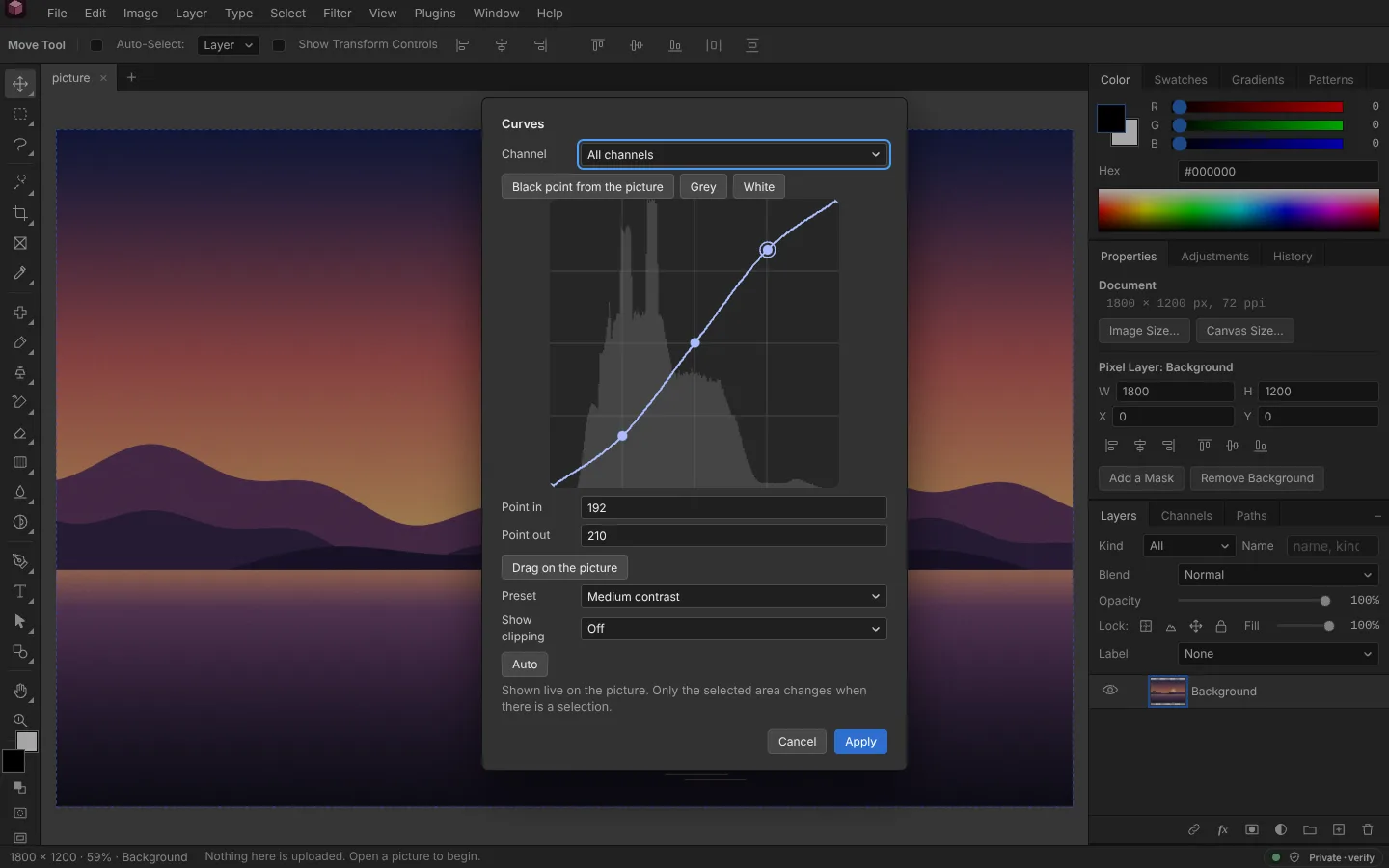Choose the Eraser tool
1389x868 pixels.
pyautogui.click(x=20, y=433)
